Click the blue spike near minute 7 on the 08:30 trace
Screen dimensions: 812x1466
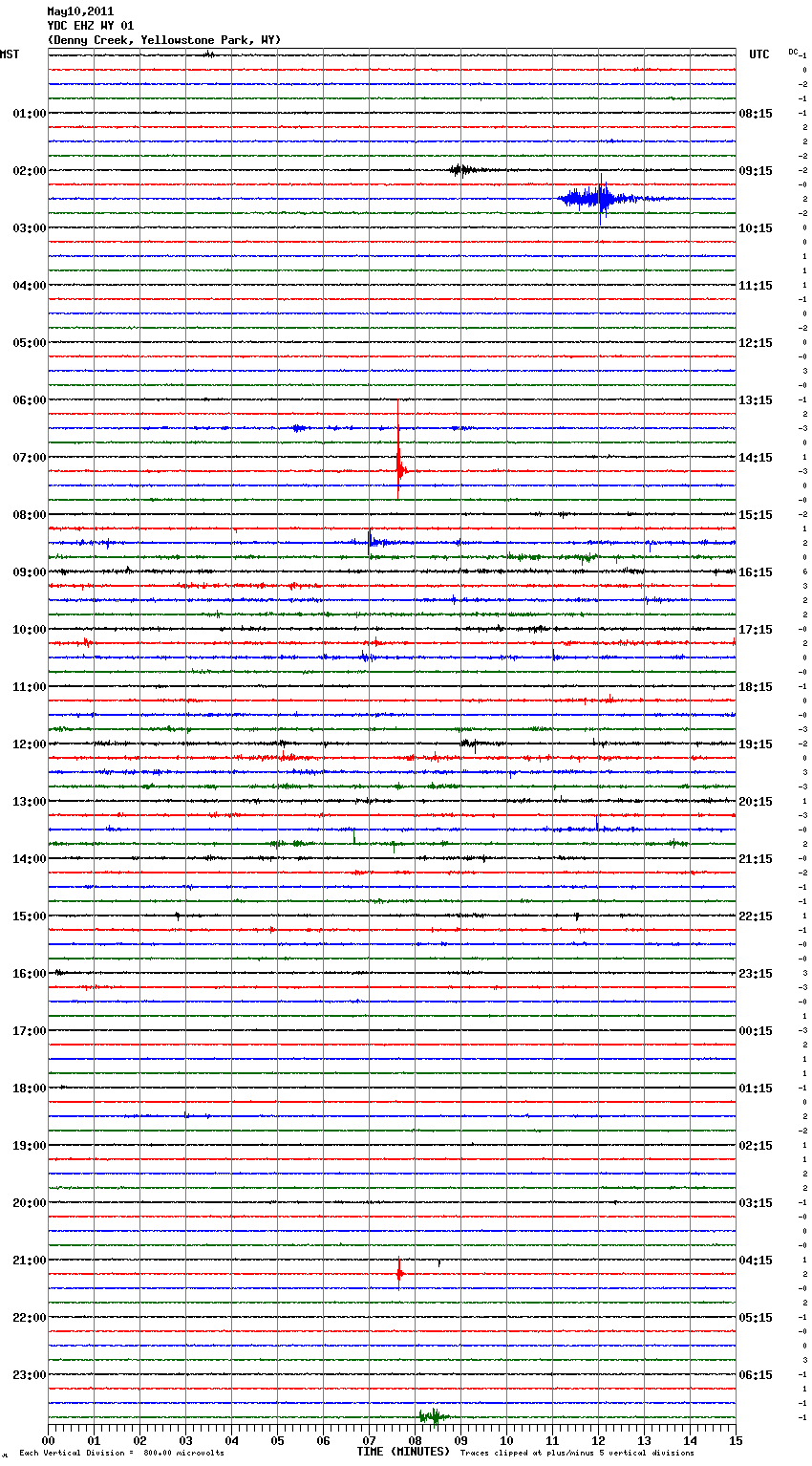(x=371, y=541)
